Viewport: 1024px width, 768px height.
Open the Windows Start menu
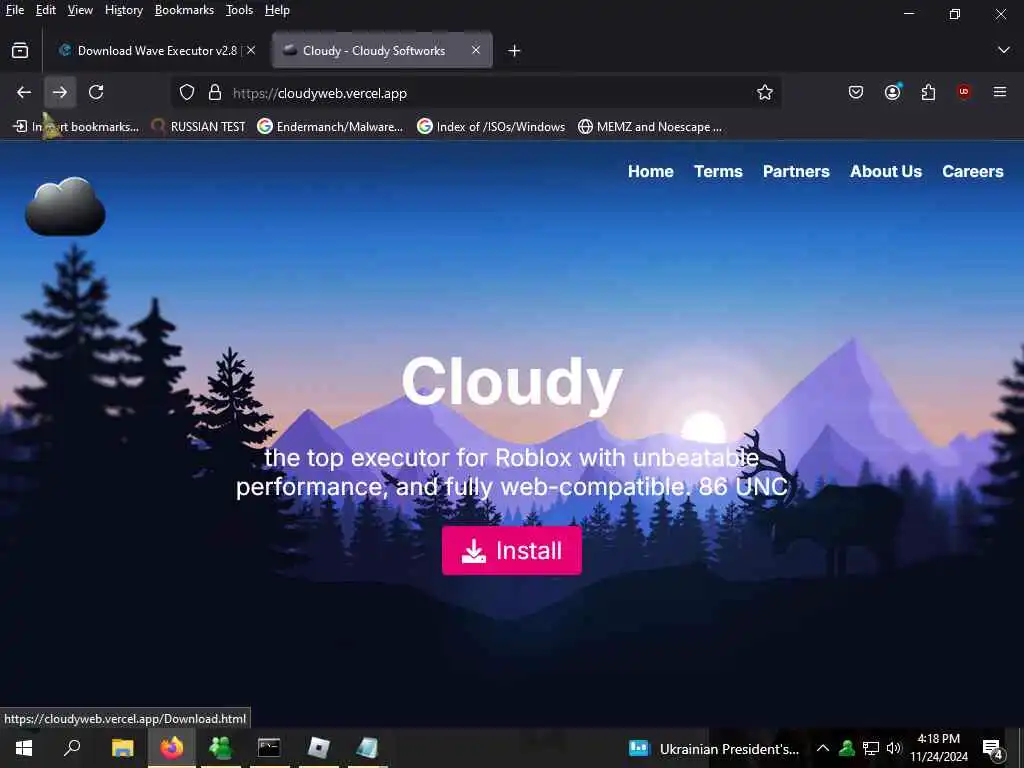24,748
